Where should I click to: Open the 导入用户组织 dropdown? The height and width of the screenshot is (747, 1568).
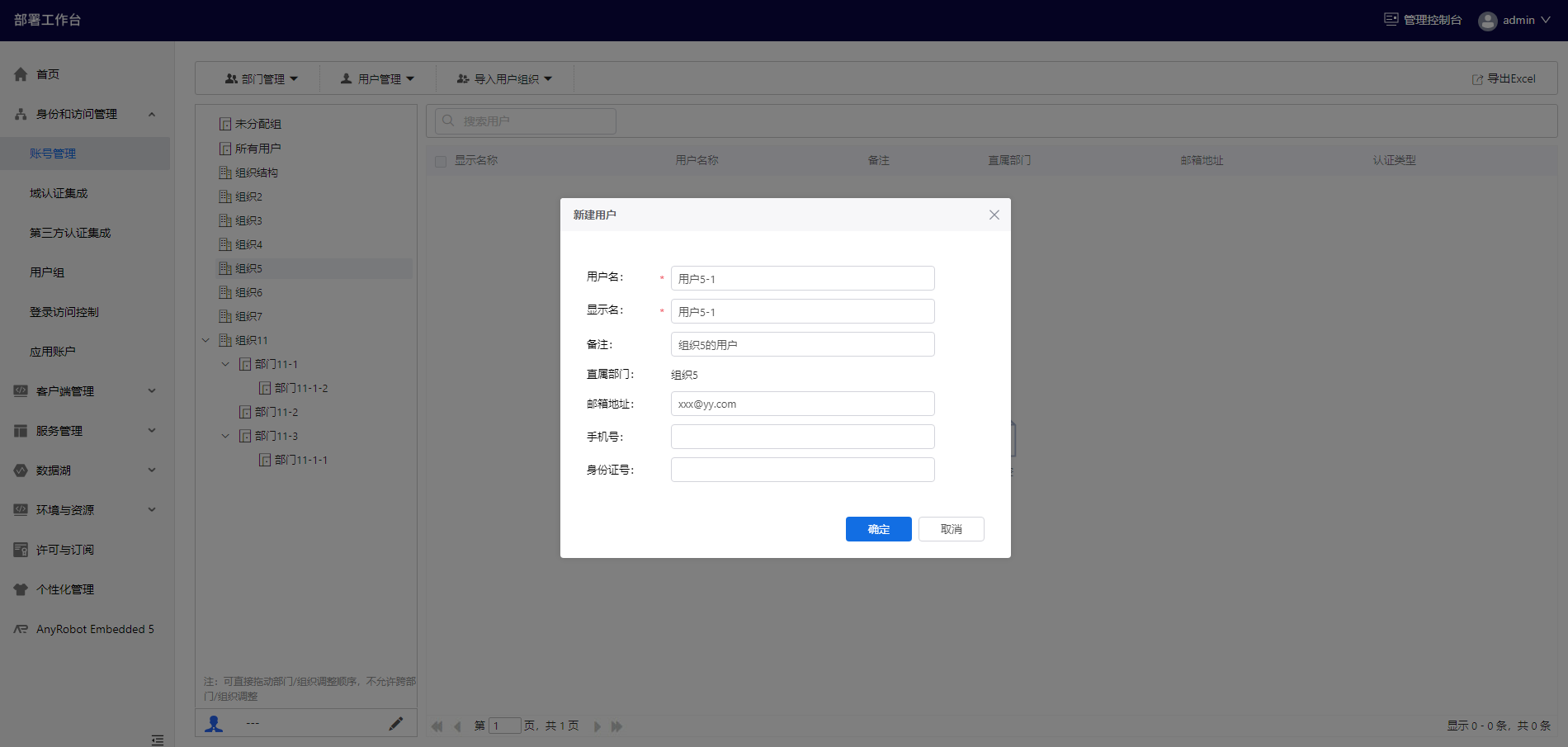point(504,78)
